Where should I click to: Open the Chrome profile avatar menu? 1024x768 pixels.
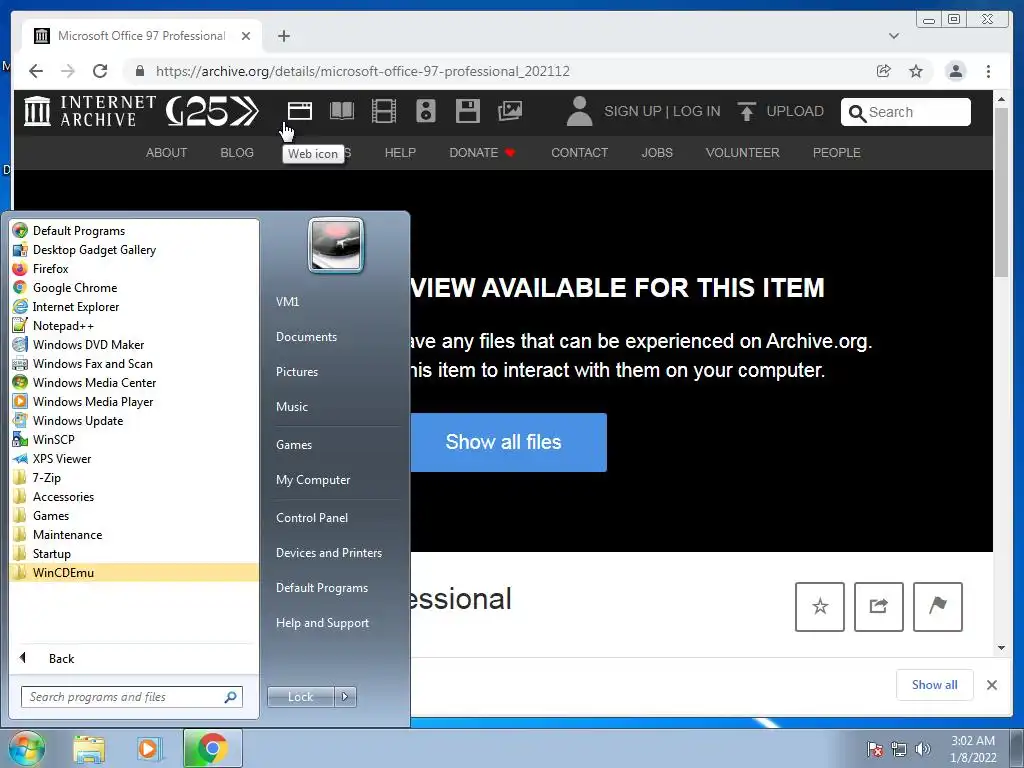(955, 71)
